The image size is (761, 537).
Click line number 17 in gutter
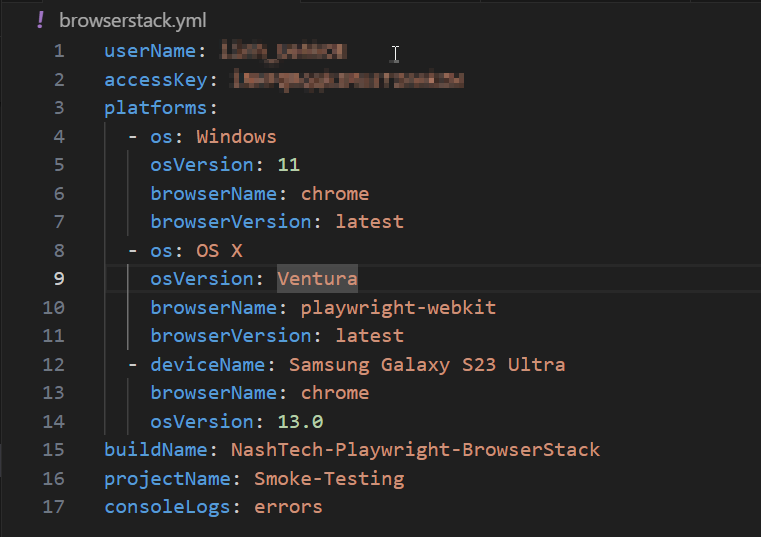54,506
